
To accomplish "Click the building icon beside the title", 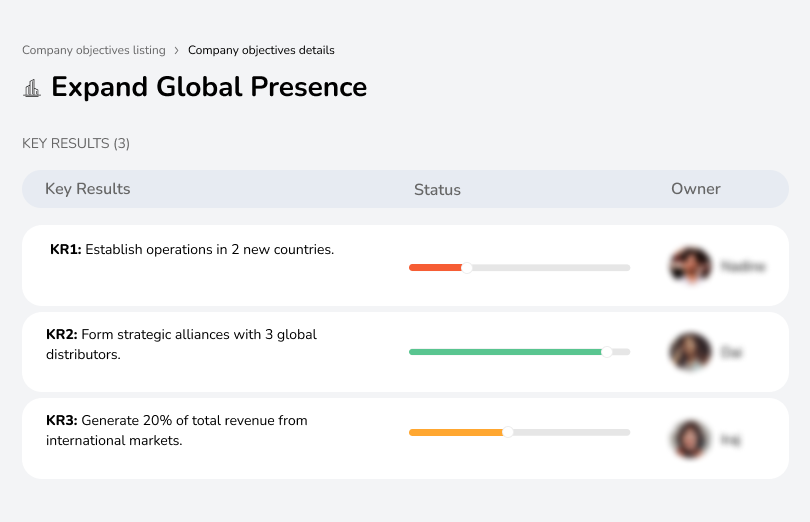I will (32, 88).
